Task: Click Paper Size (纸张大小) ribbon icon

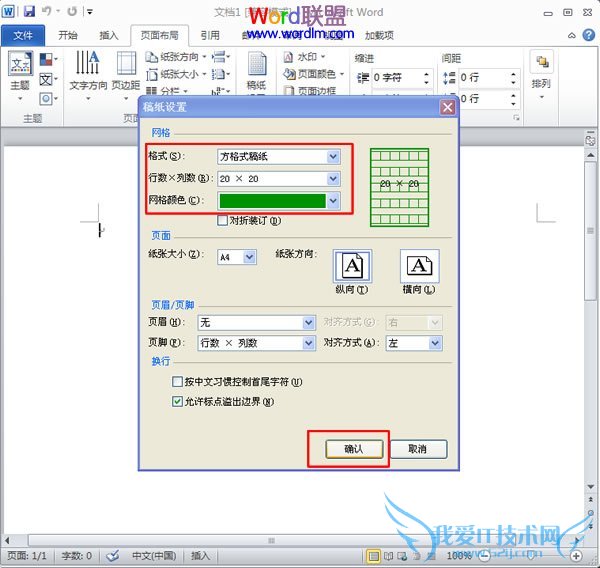Action: (x=152, y=74)
